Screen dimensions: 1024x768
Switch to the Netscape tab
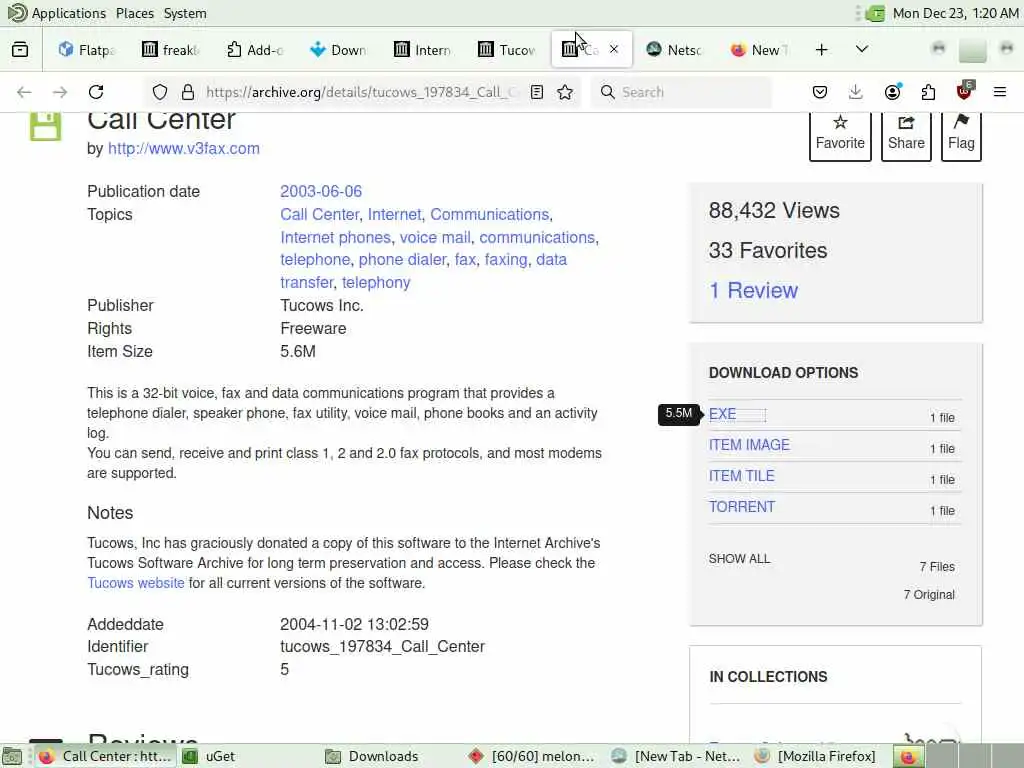click(675, 50)
